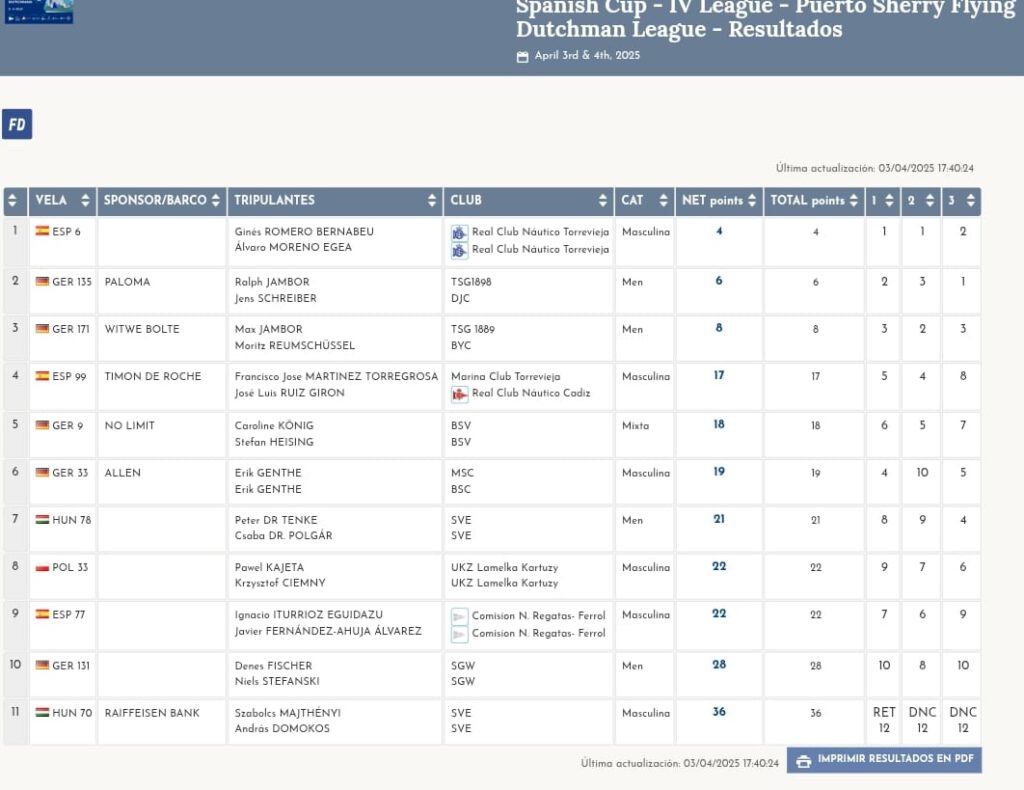Image resolution: width=1024 pixels, height=790 pixels.
Task: Click pennant icon beside Javier FERNÁNDEZ-AHUJA's Ferrol club
Action: (459, 634)
